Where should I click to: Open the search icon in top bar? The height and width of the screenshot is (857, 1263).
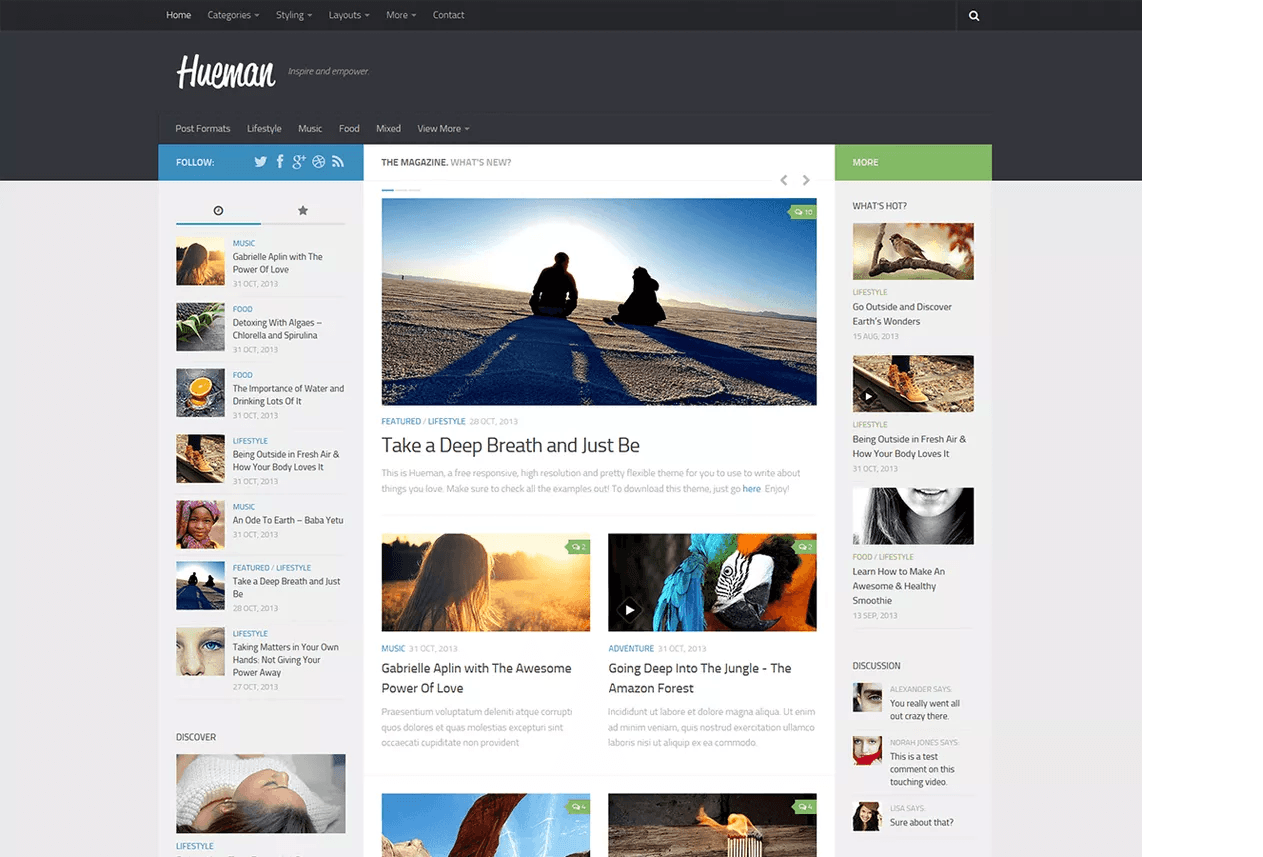click(x=974, y=15)
